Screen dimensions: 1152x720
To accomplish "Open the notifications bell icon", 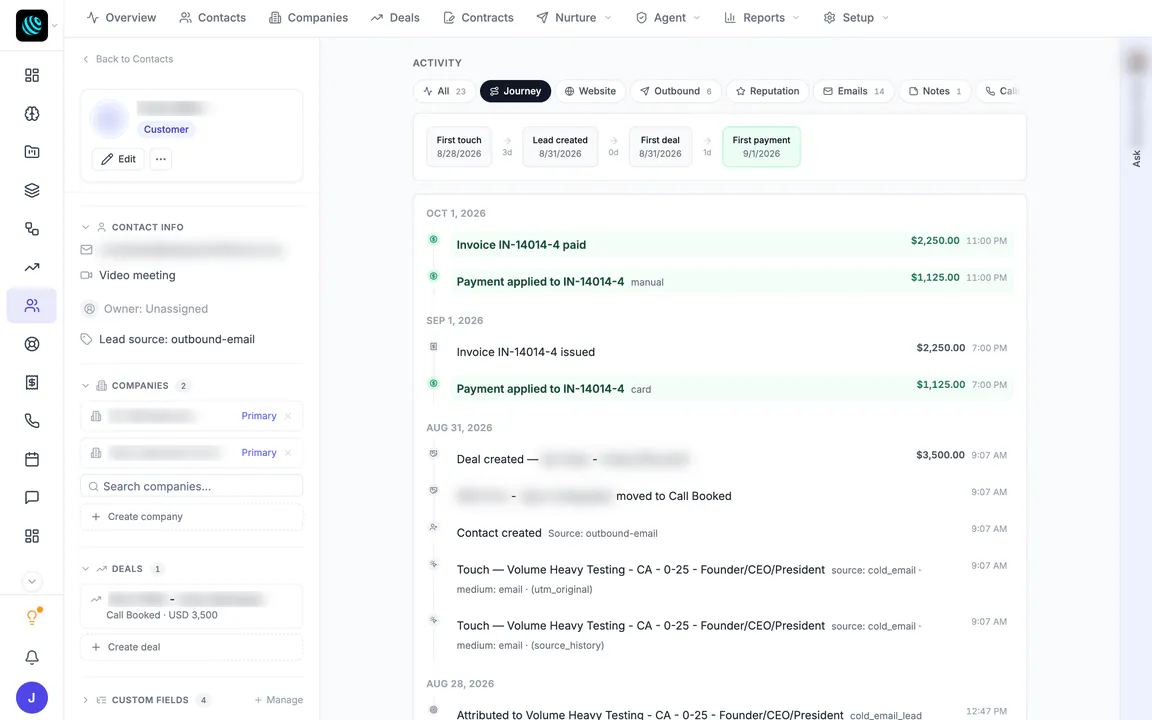I will (32, 658).
